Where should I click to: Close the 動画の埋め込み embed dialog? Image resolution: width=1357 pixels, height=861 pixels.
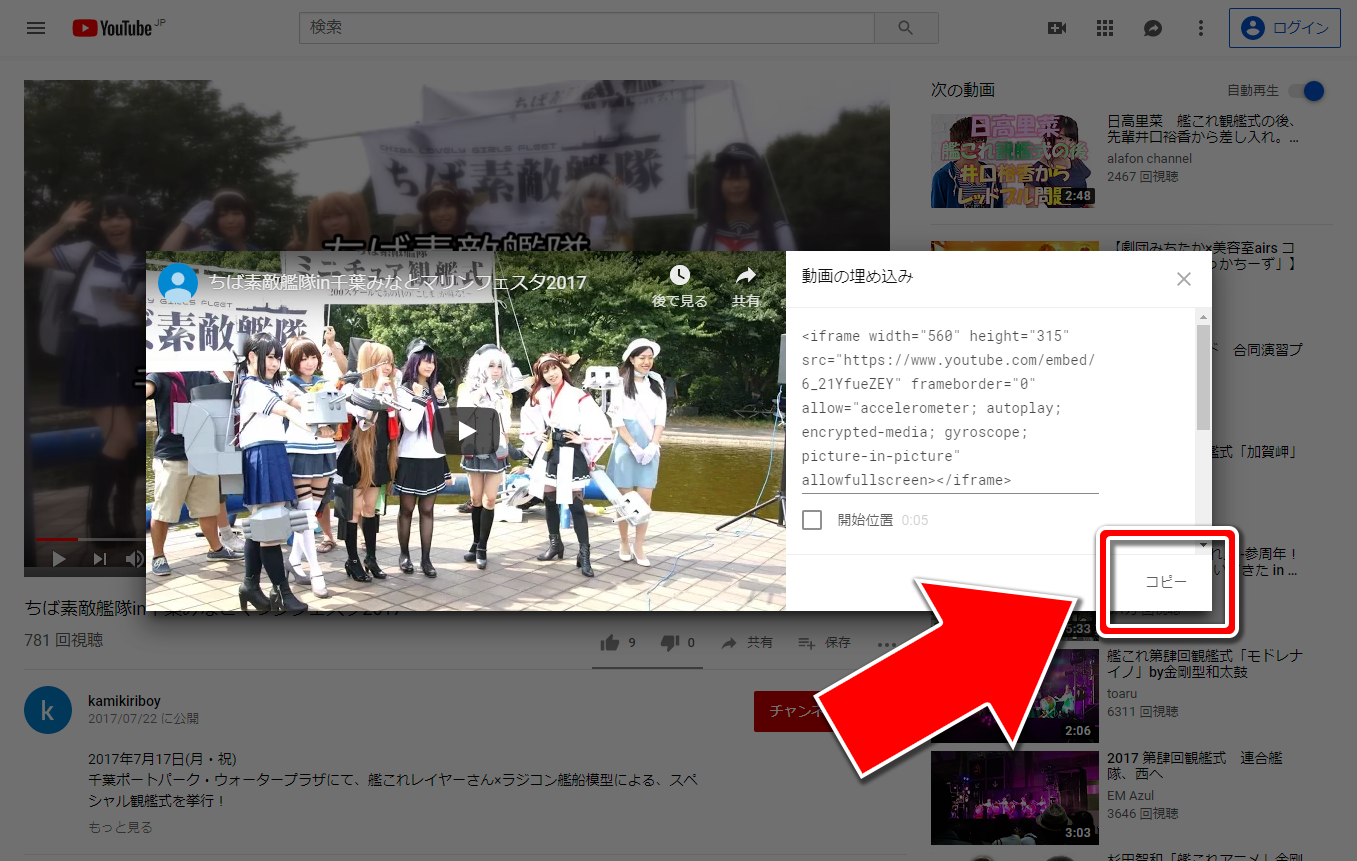point(1184,279)
